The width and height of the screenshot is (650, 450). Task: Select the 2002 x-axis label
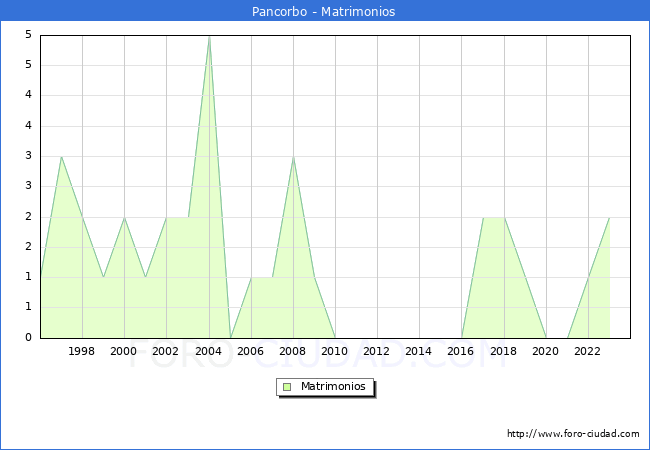(165, 351)
